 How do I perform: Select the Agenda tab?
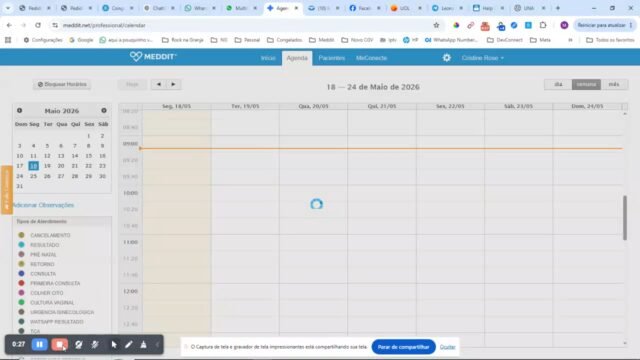297,58
